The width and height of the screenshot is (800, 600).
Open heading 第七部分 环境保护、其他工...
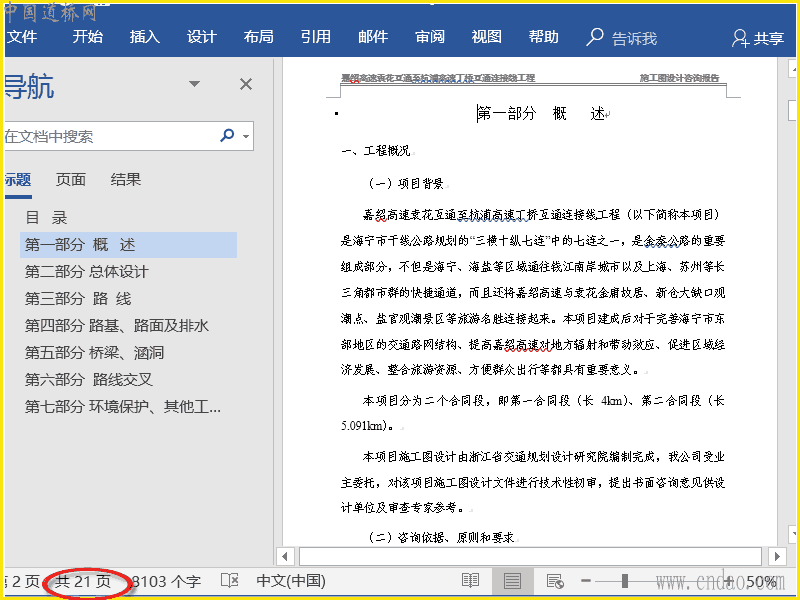[x=123, y=407]
